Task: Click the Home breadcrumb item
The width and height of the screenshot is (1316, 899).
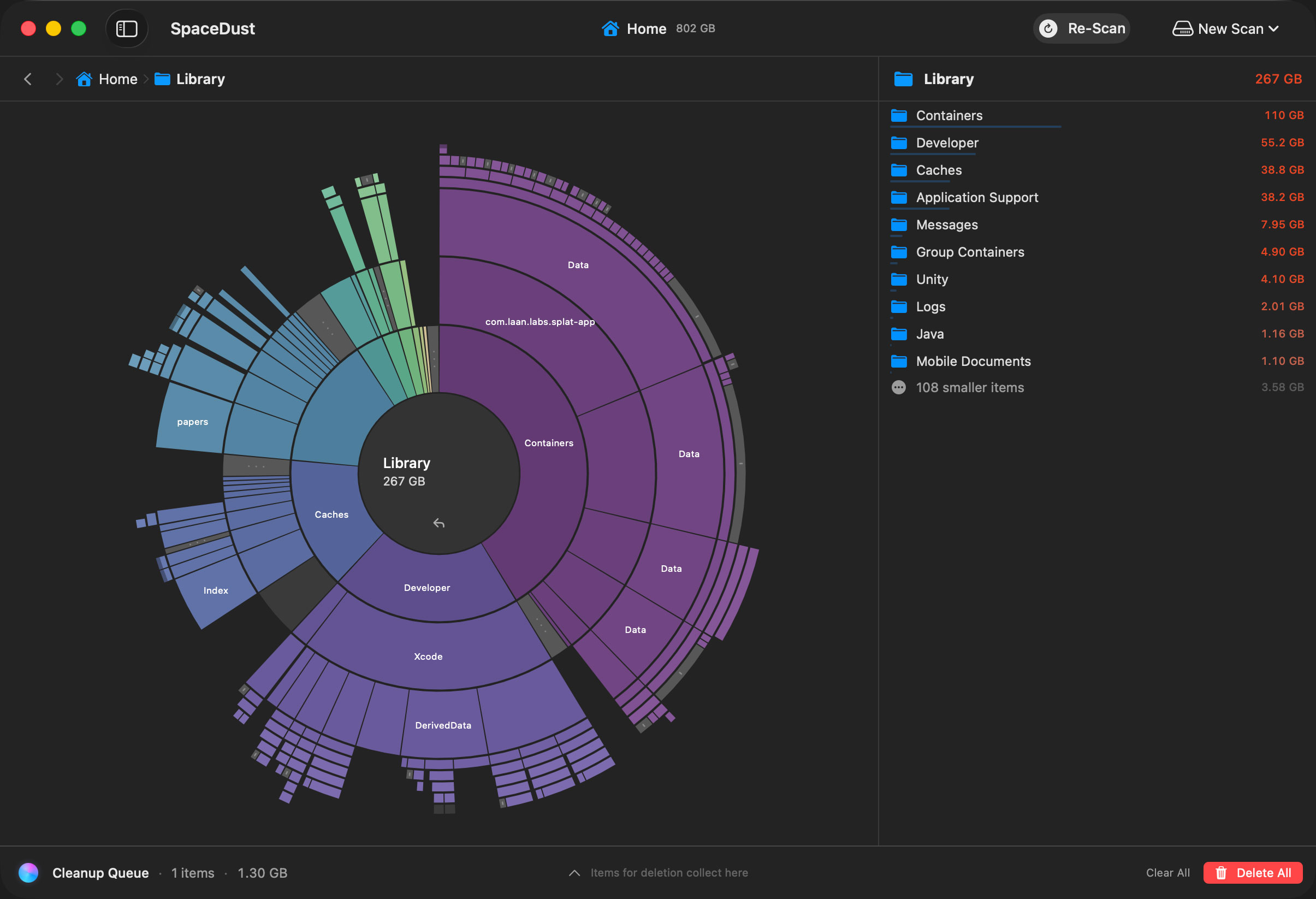Action: [107, 79]
